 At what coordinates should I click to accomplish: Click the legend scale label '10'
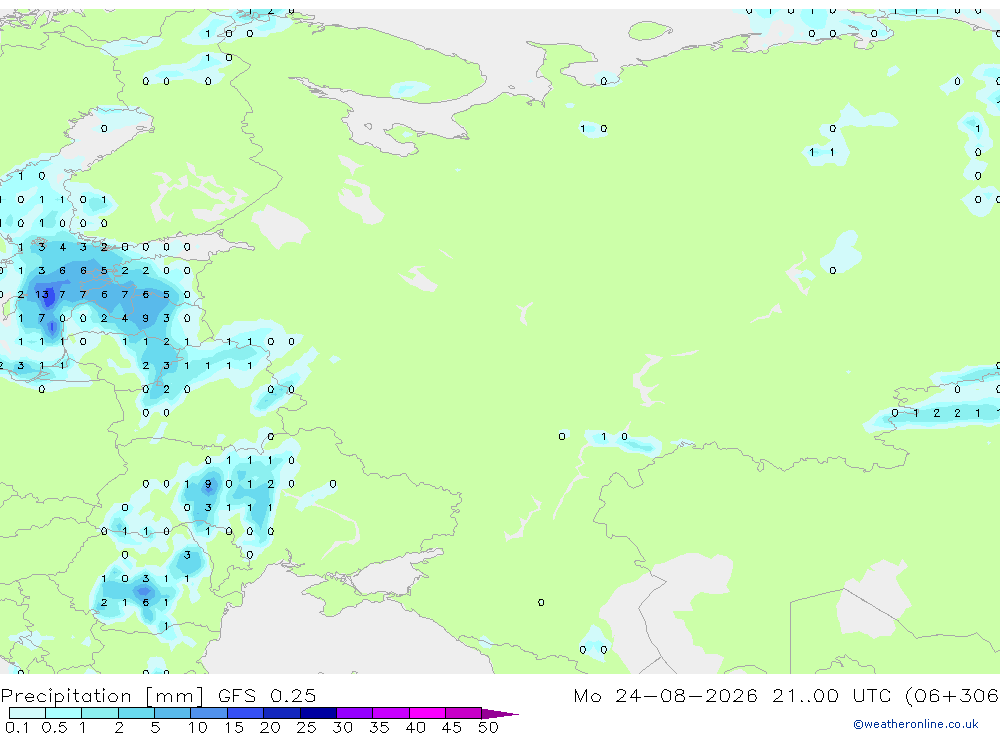198,727
